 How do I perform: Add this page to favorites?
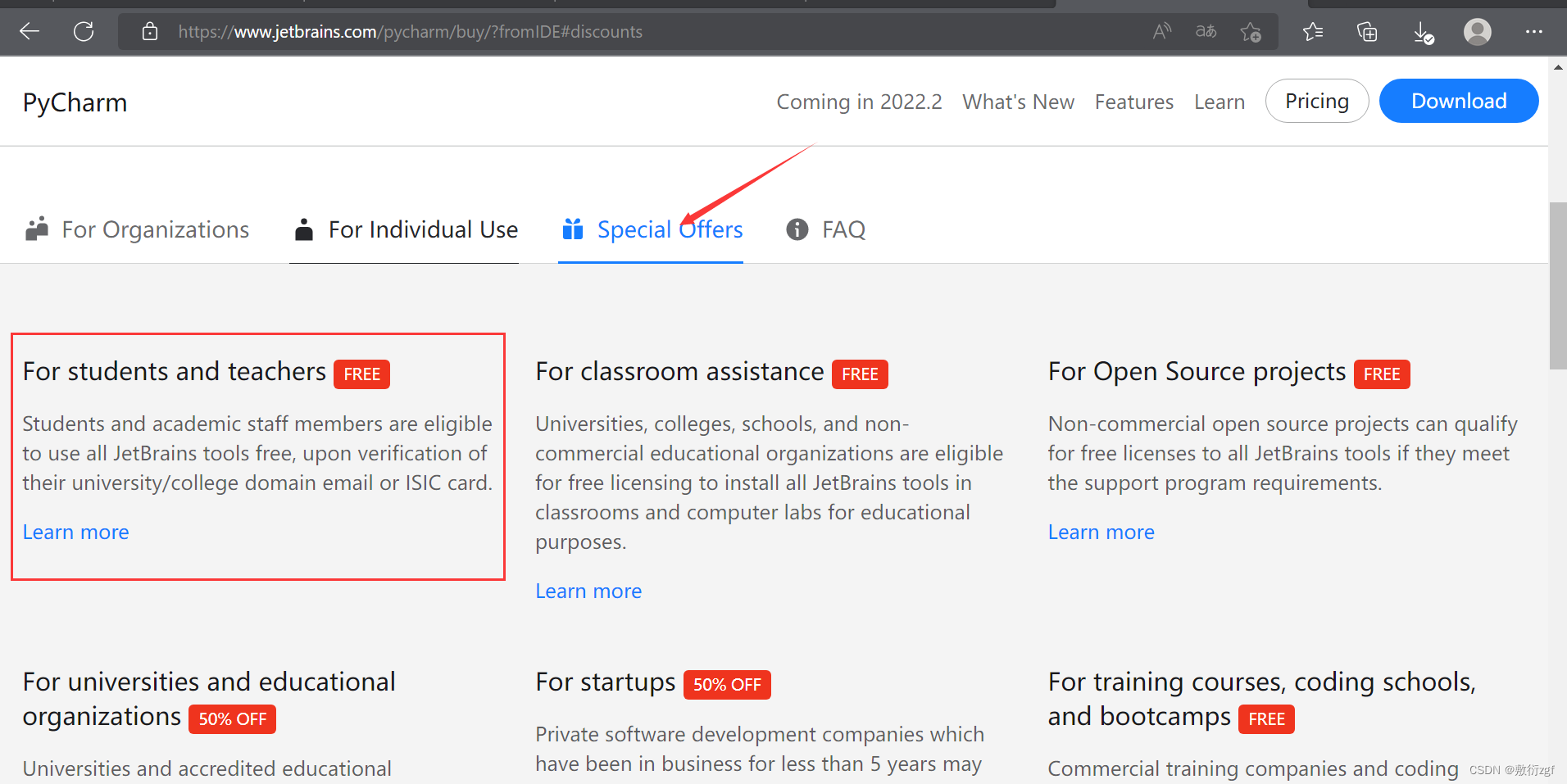(1251, 32)
